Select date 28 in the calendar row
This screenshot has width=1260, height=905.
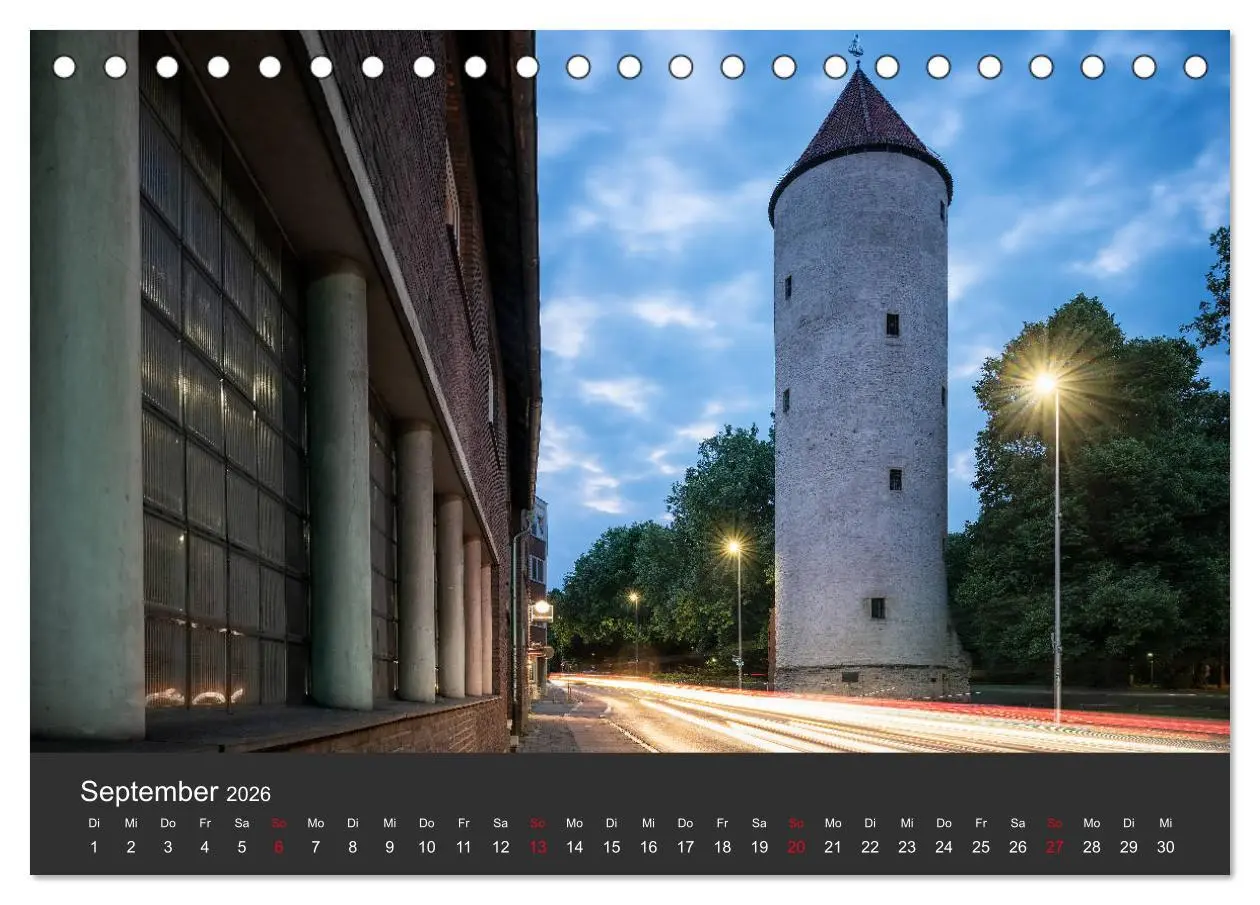[1092, 847]
